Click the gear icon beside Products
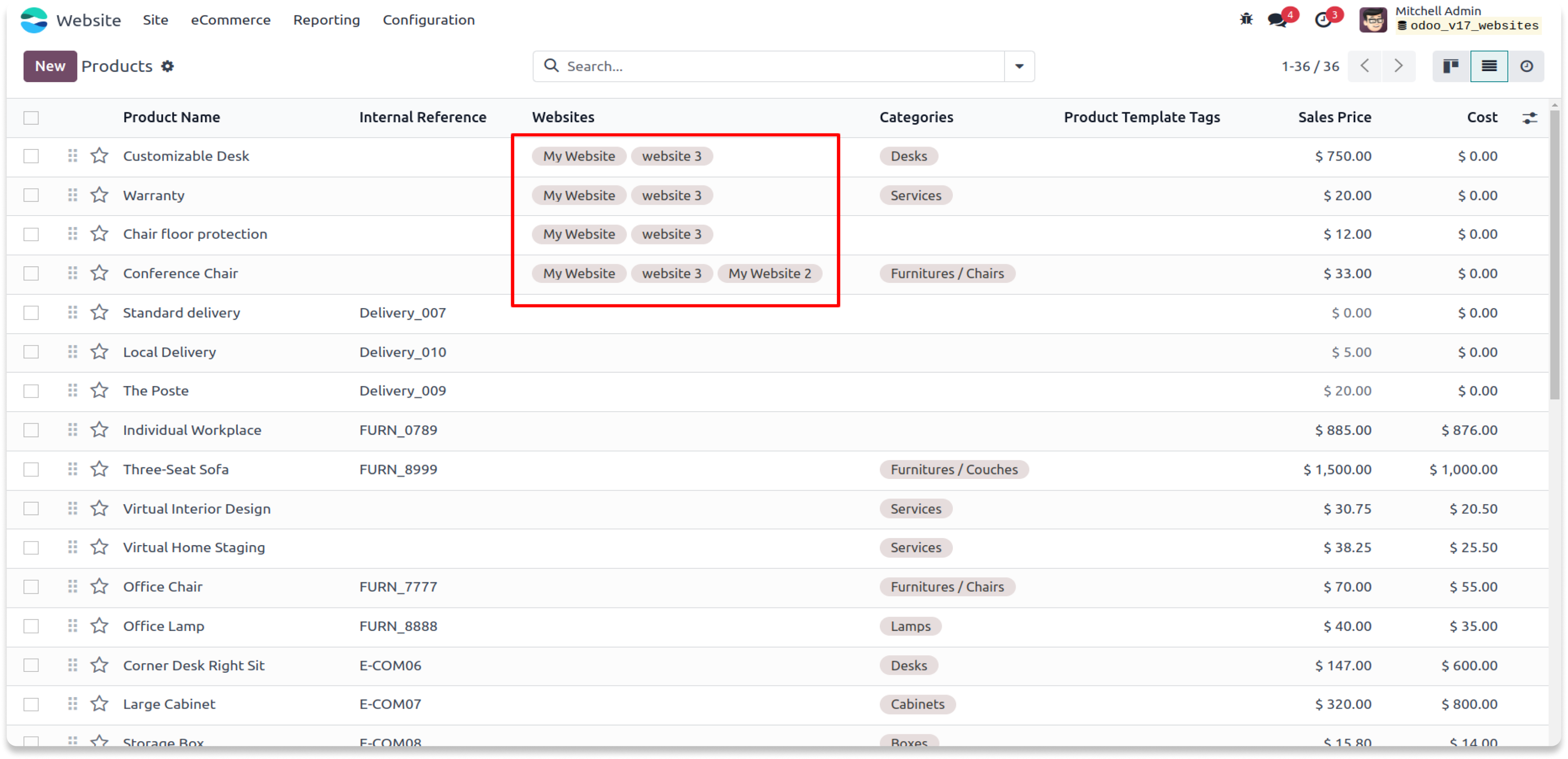Viewport: 1568px width, 759px height. pos(167,66)
